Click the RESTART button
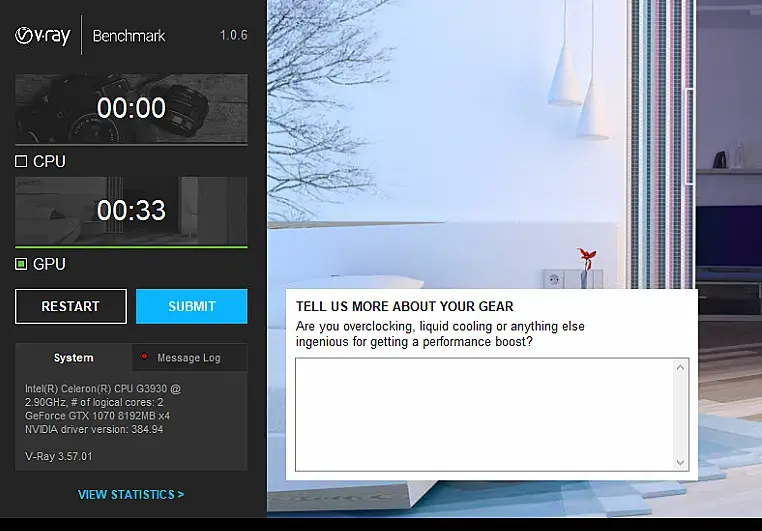The width and height of the screenshot is (762, 531). [x=71, y=306]
